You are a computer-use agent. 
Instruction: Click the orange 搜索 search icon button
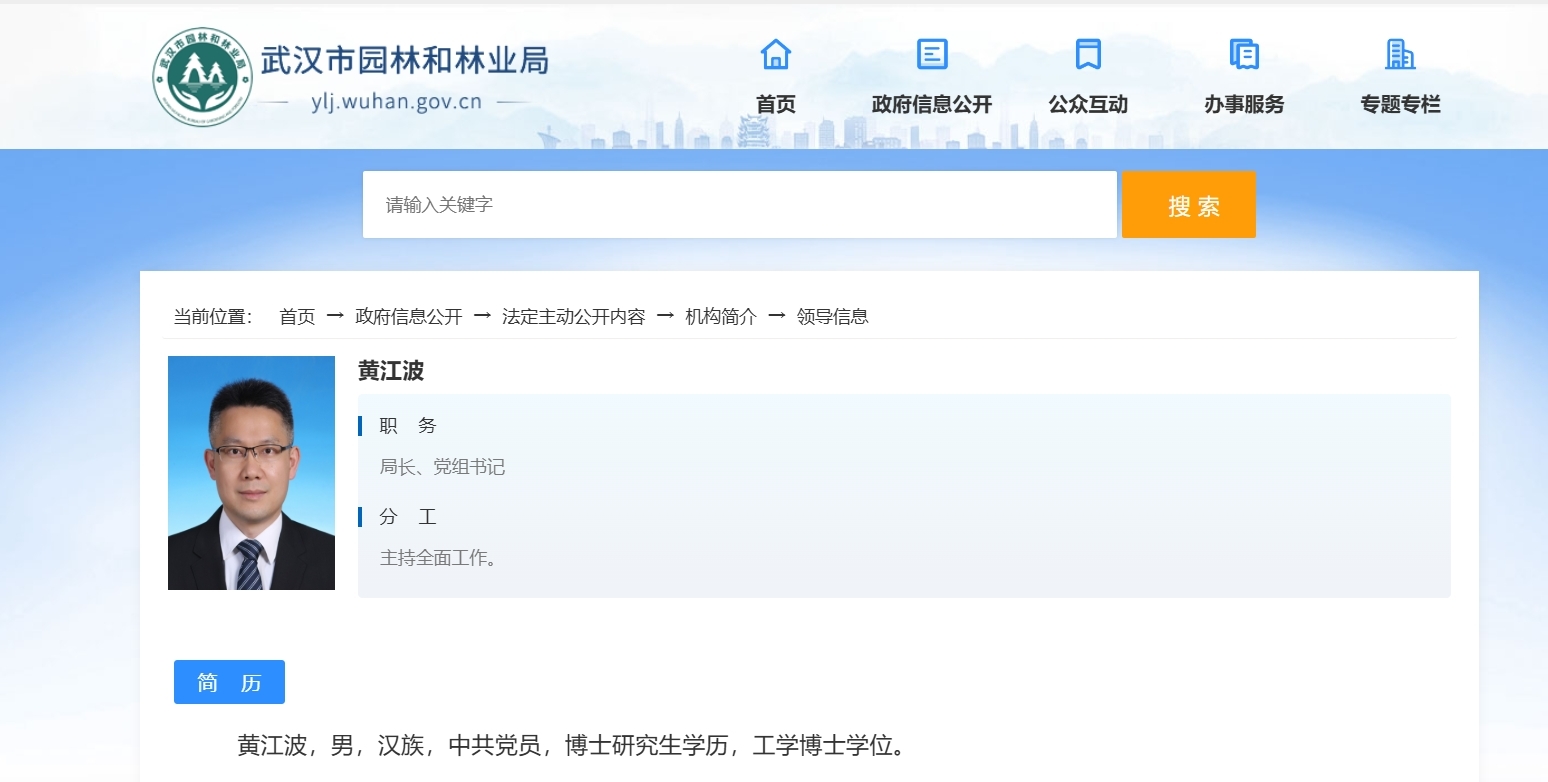point(1188,204)
